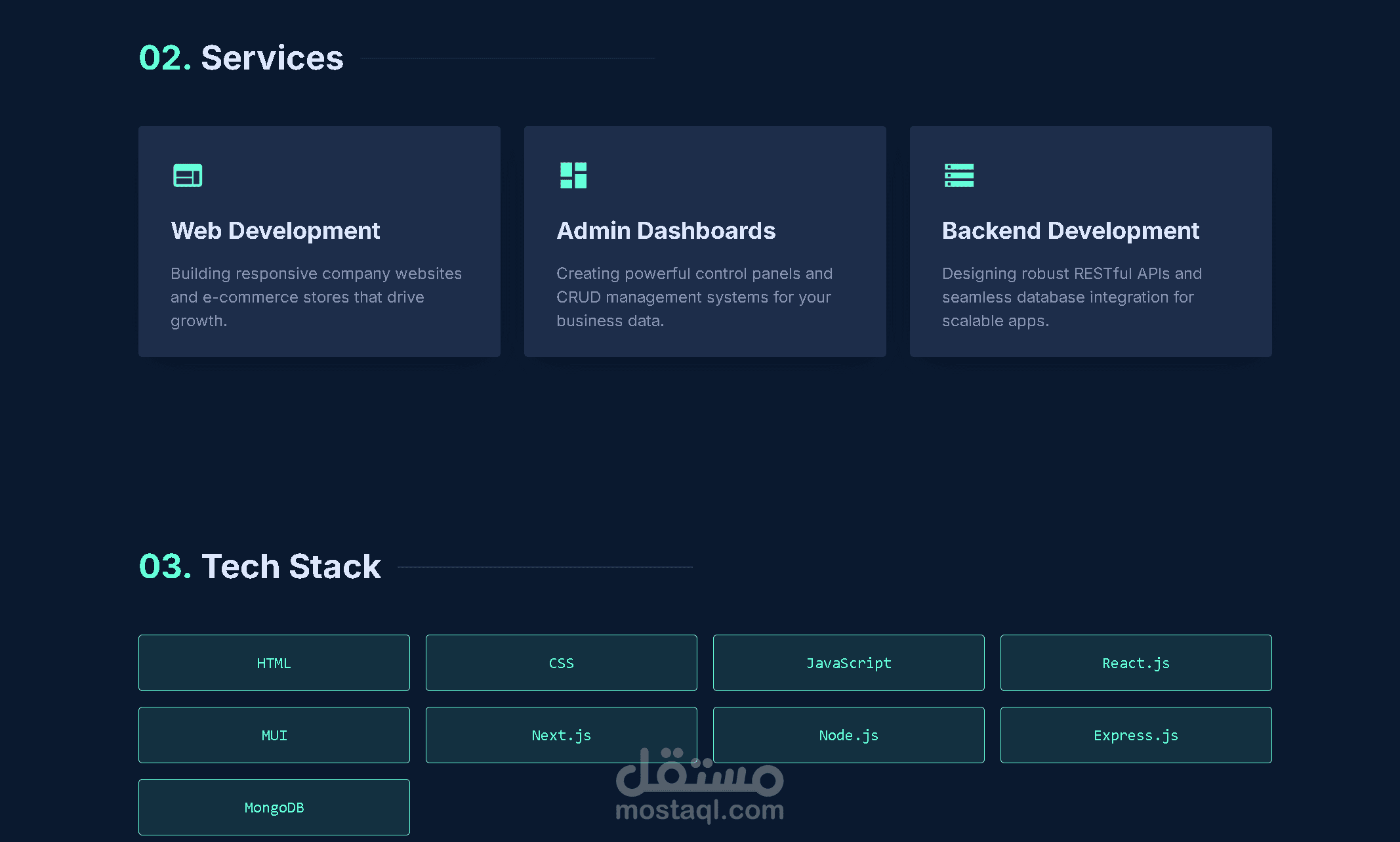This screenshot has width=1400, height=842.
Task: Click the Web Development browser window icon
Action: 188,175
